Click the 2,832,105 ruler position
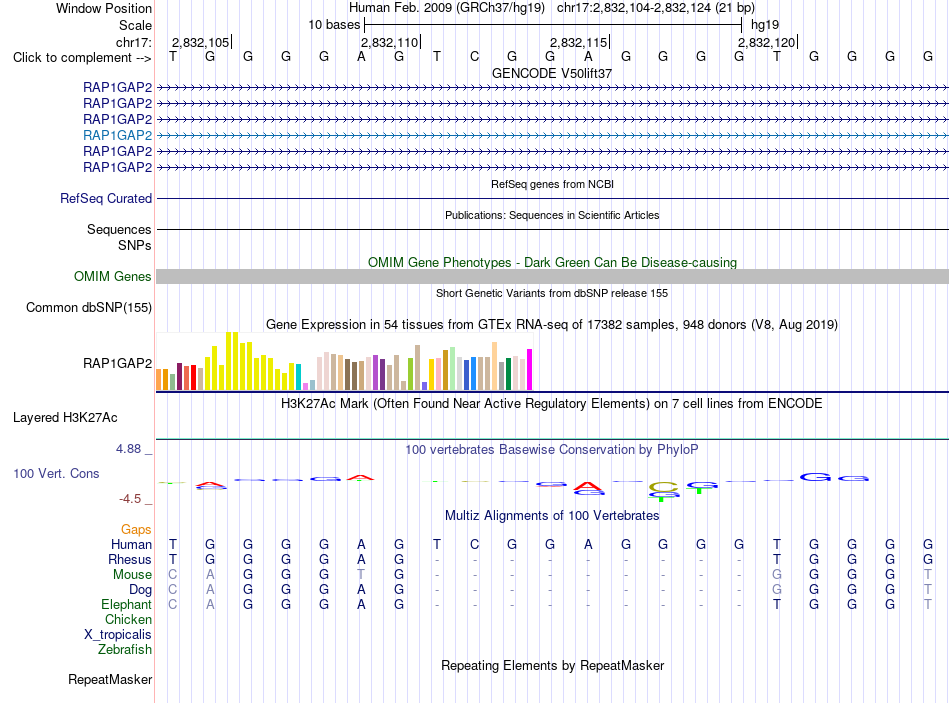This screenshot has height=703, width=950. coord(201,42)
